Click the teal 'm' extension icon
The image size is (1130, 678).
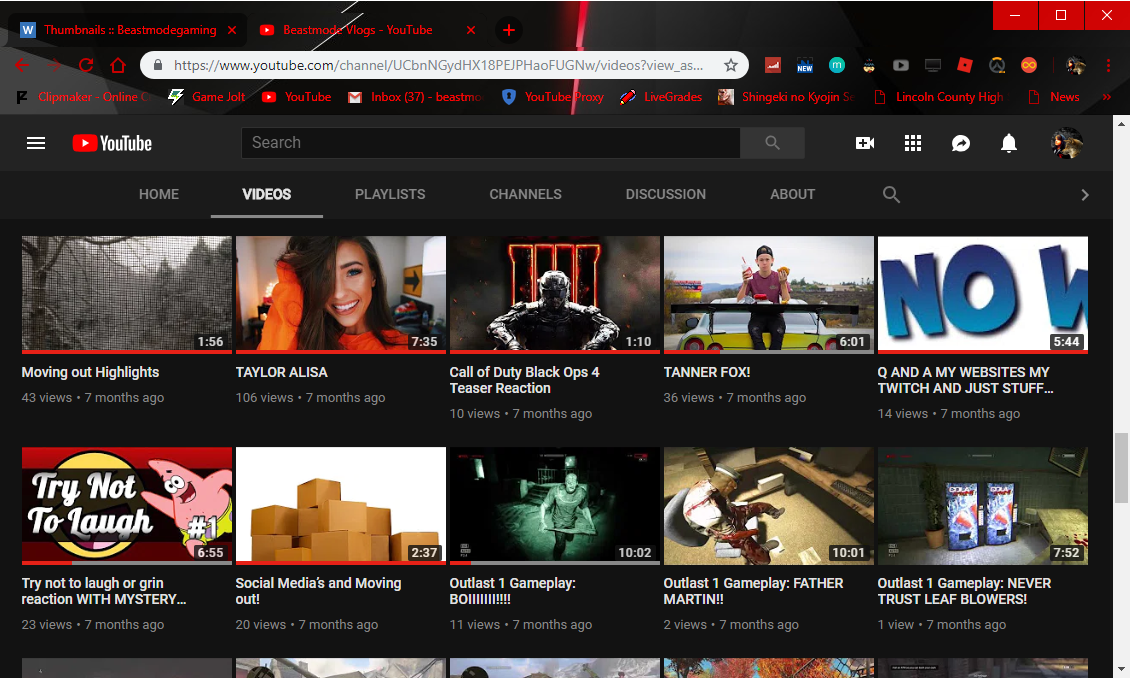click(x=837, y=66)
